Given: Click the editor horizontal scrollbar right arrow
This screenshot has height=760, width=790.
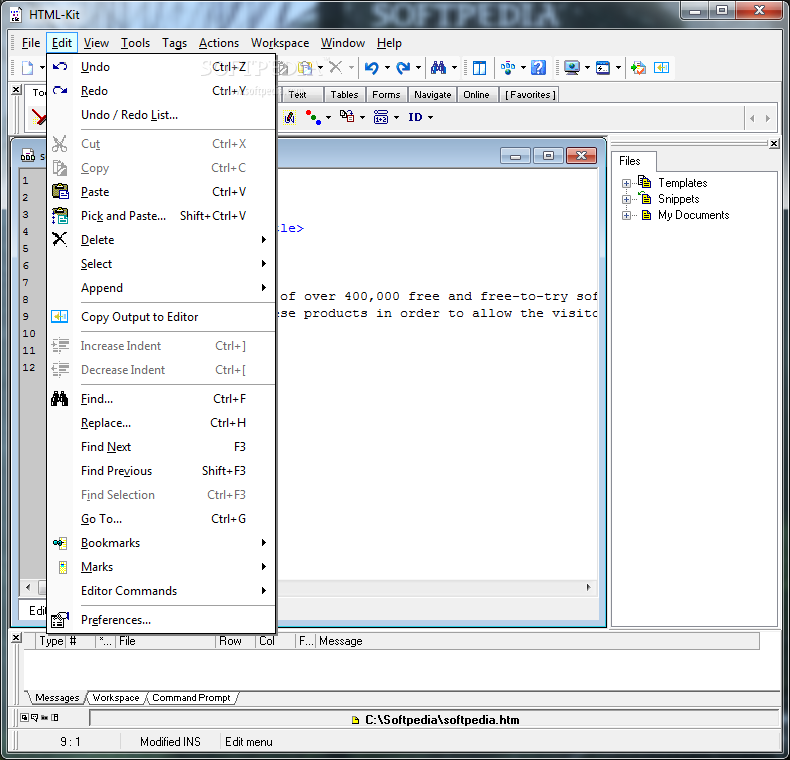Looking at the screenshot, I should 588,588.
